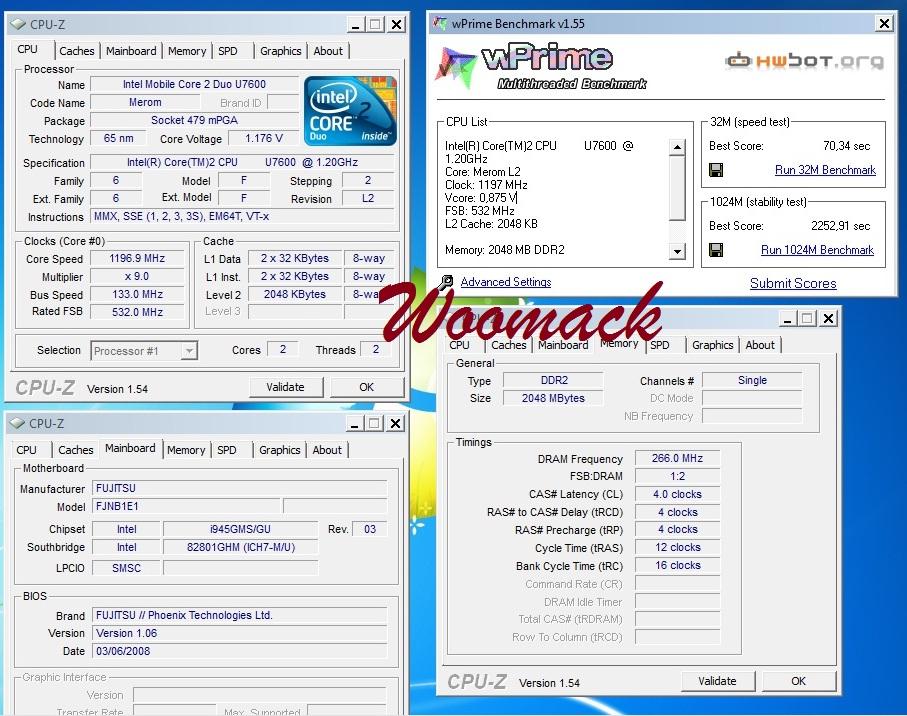The image size is (907, 716).
Task: Open the Processor #1 selection dropdown
Action: tap(189, 350)
